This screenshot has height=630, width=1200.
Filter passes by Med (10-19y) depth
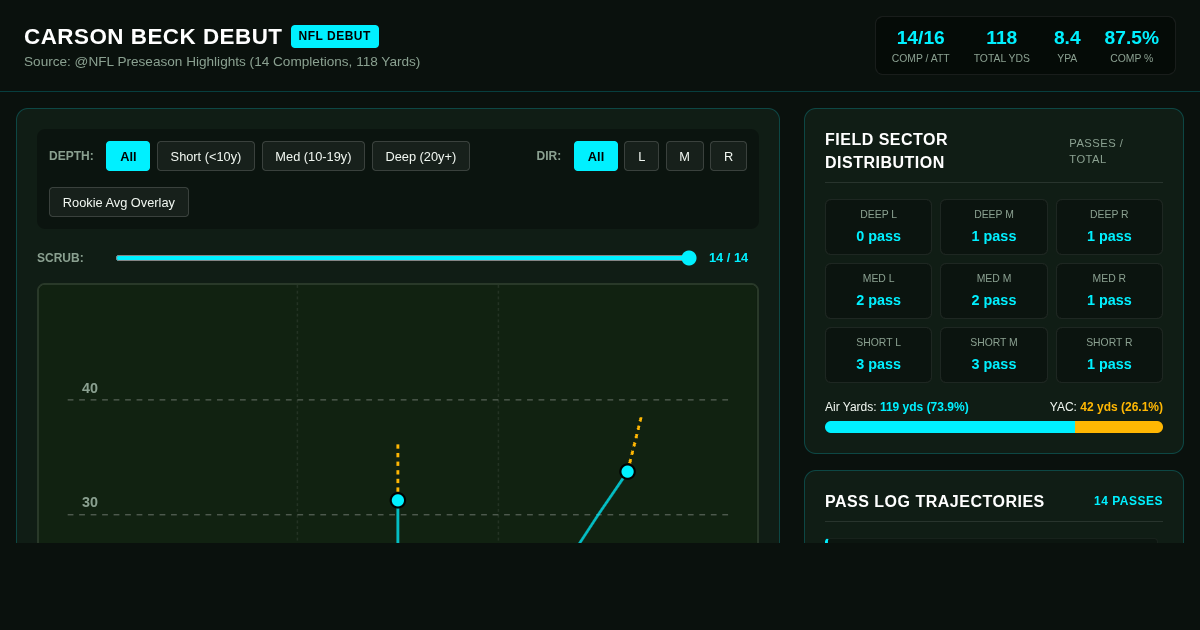click(313, 156)
